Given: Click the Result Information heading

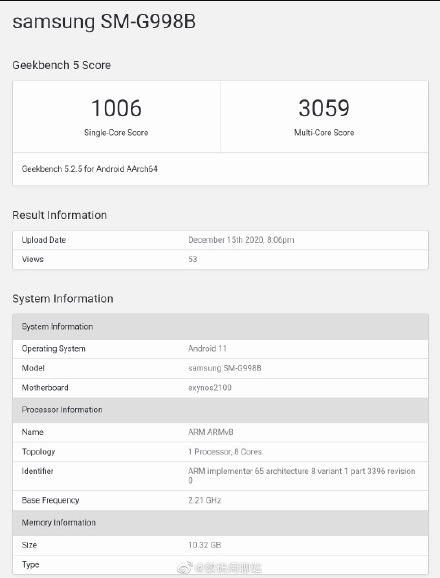Looking at the screenshot, I should pyautogui.click(x=59, y=215).
